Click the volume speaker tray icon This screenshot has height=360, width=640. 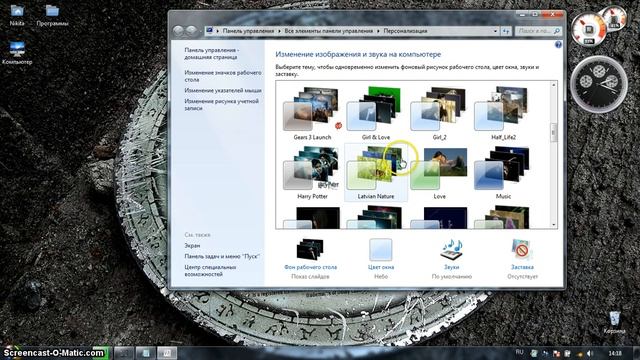589,353
